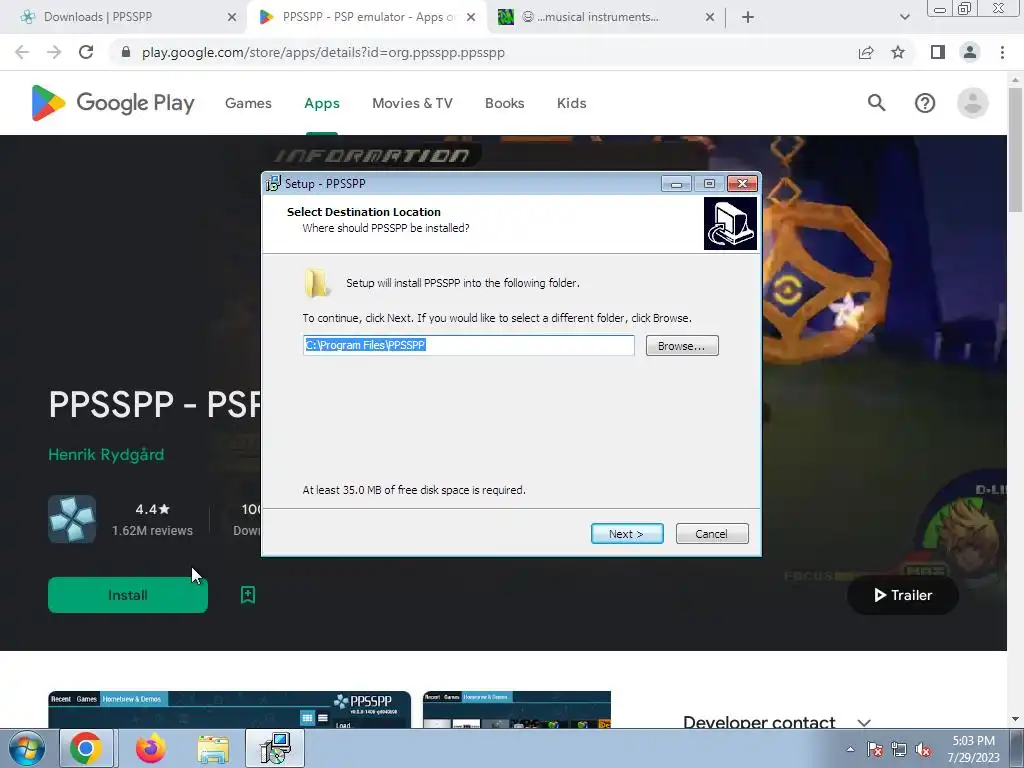Open the second PPSSPP screenshot thumbnail
1024x768 pixels.
point(517,710)
